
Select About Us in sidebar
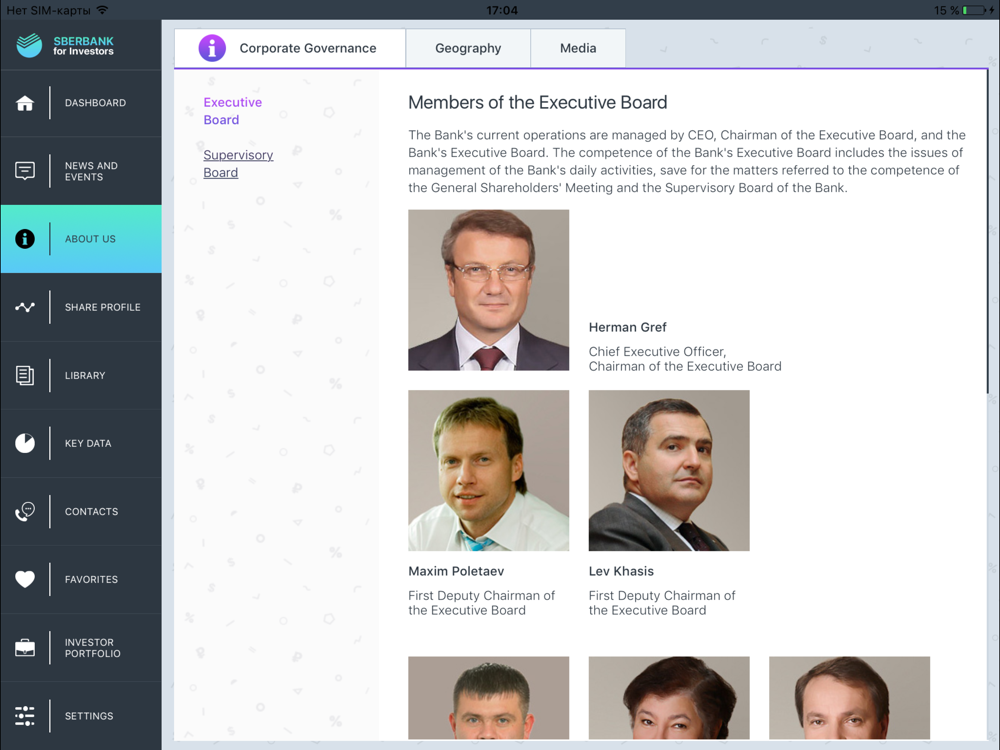point(81,239)
